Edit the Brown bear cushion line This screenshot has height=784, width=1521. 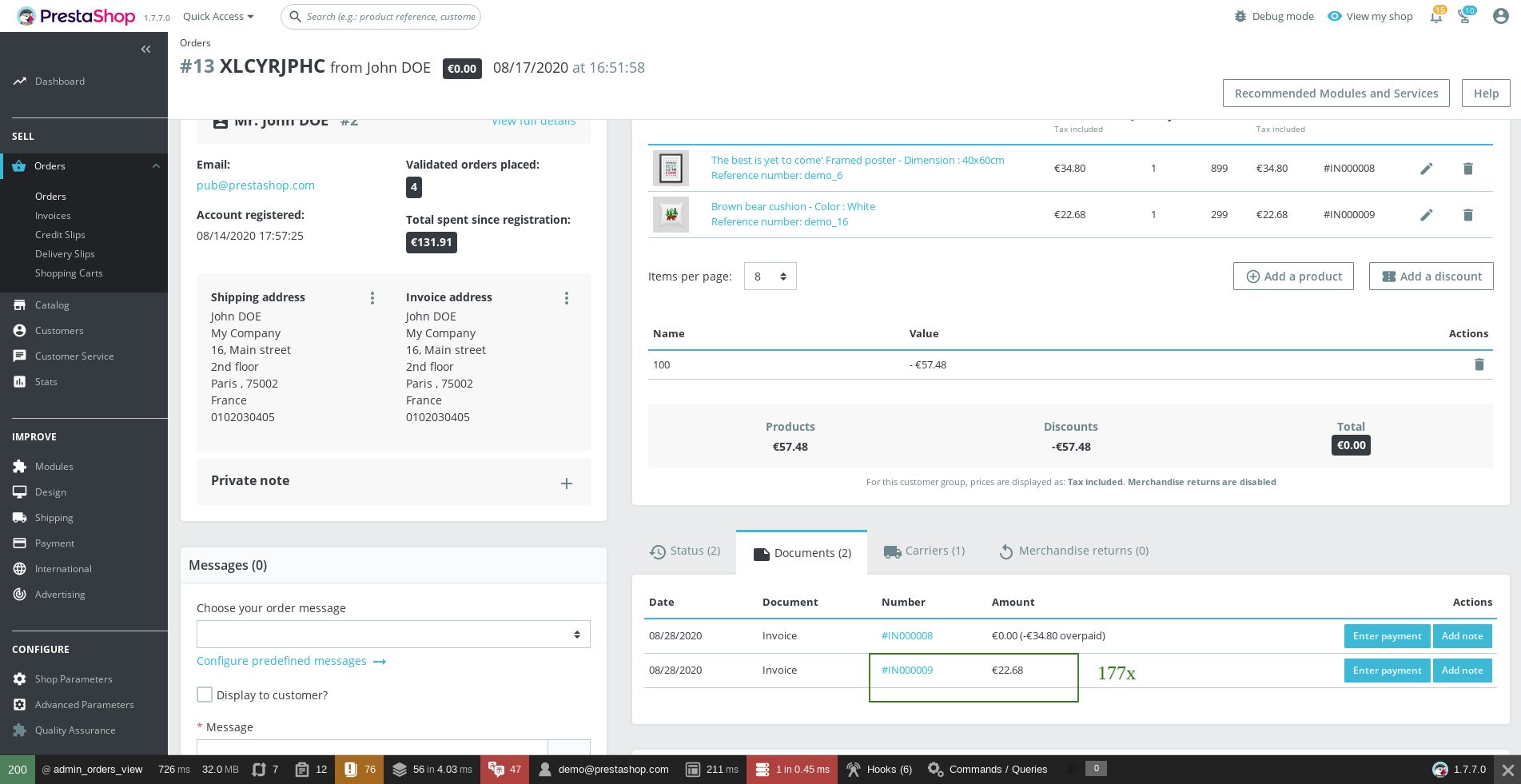[x=1427, y=215]
